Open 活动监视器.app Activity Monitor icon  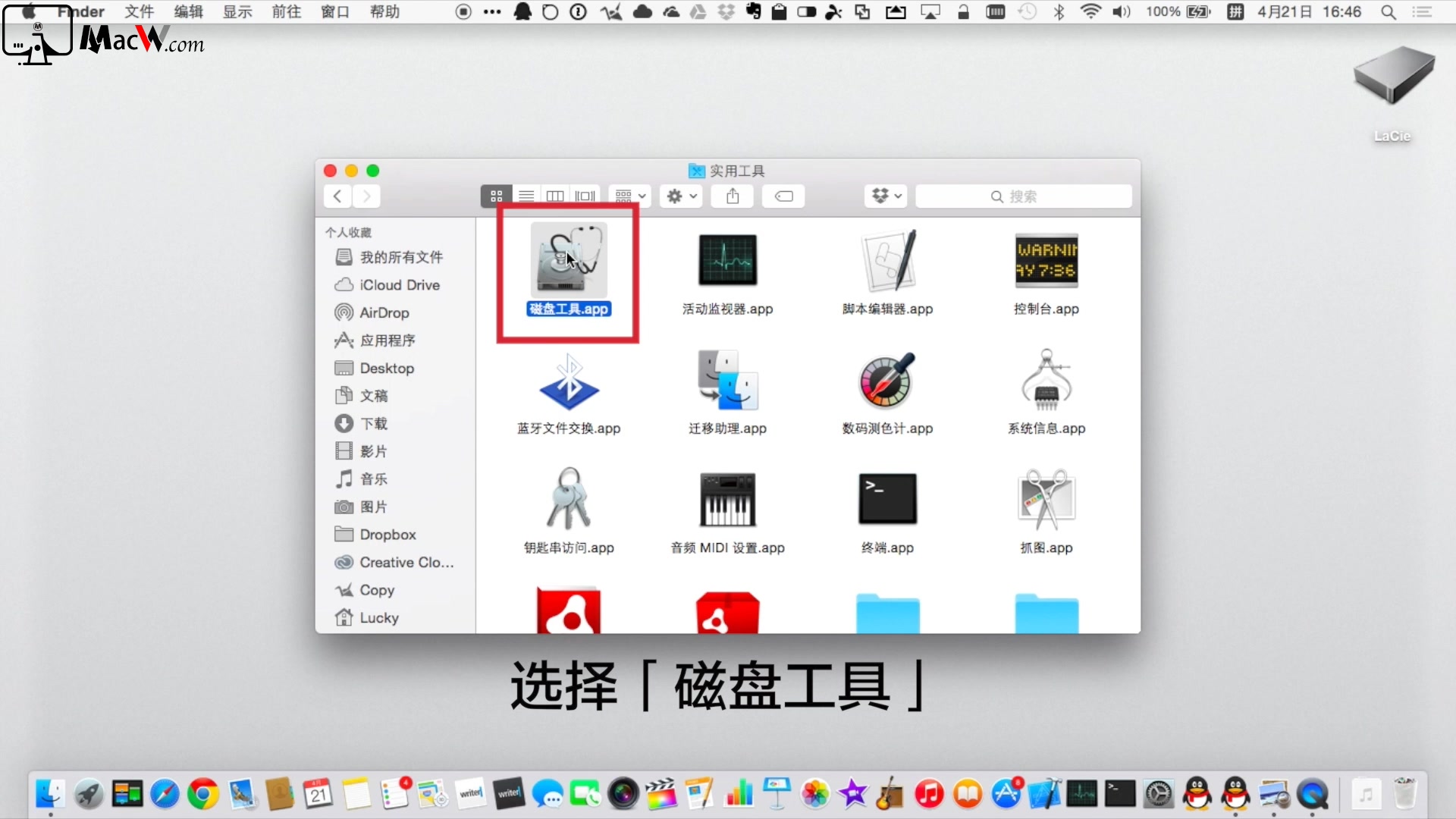(727, 261)
